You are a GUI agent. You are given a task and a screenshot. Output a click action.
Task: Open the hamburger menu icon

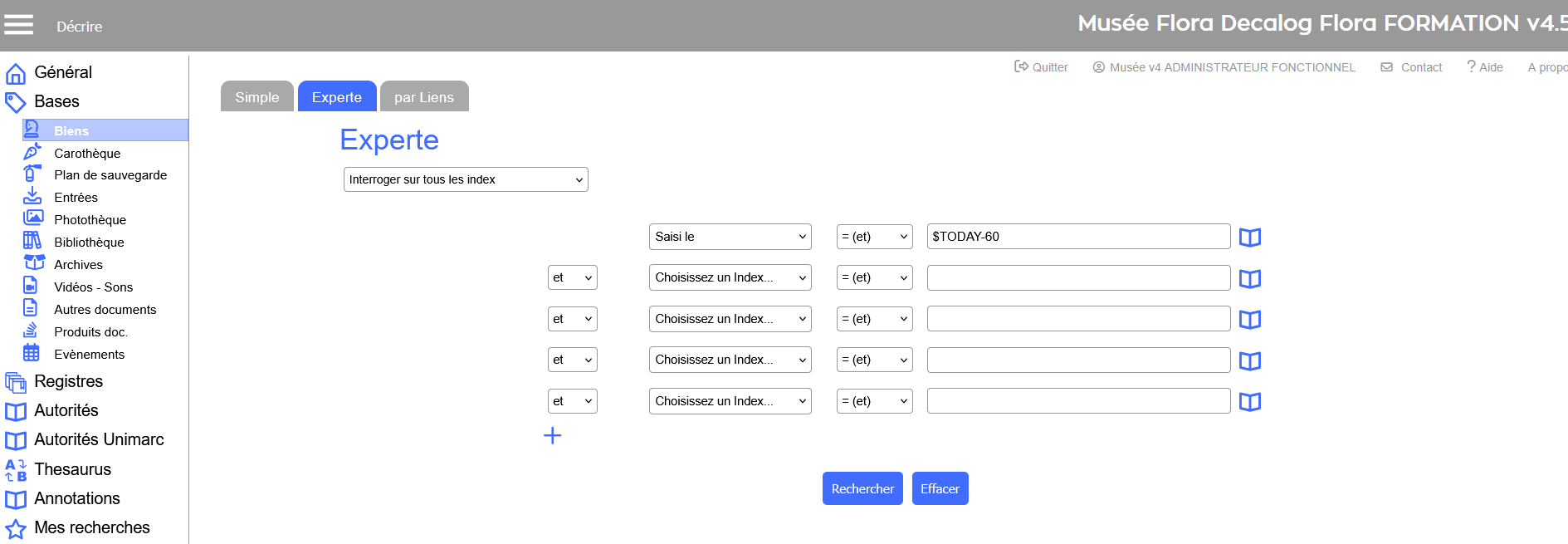click(18, 25)
